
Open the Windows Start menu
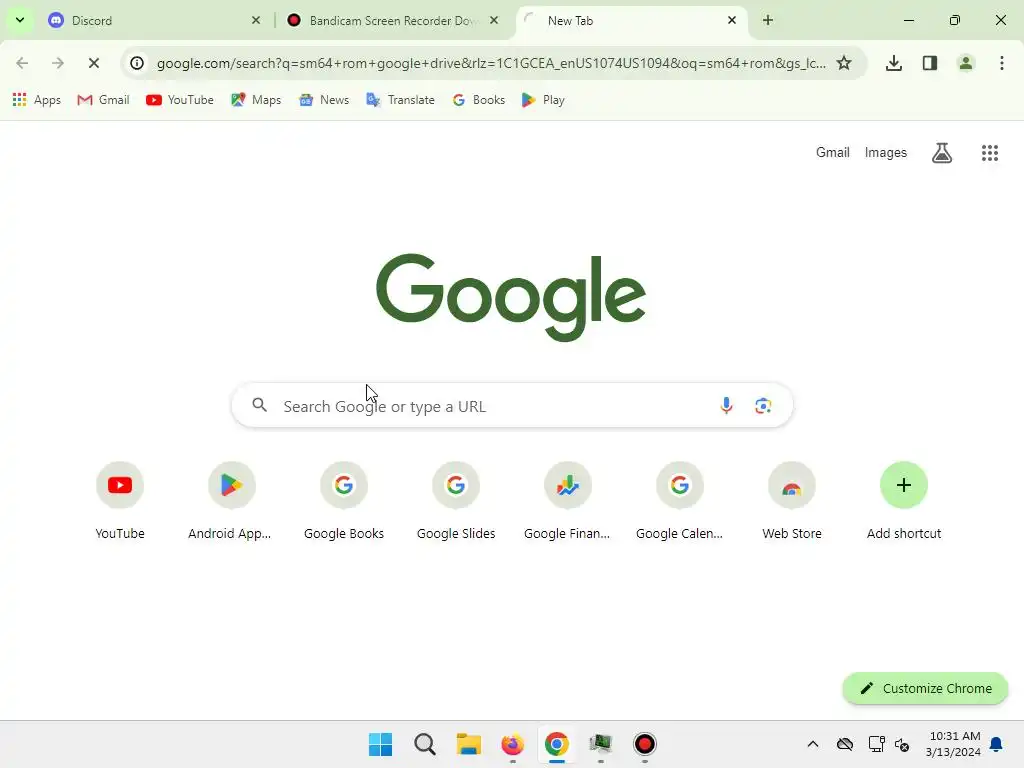point(380,744)
